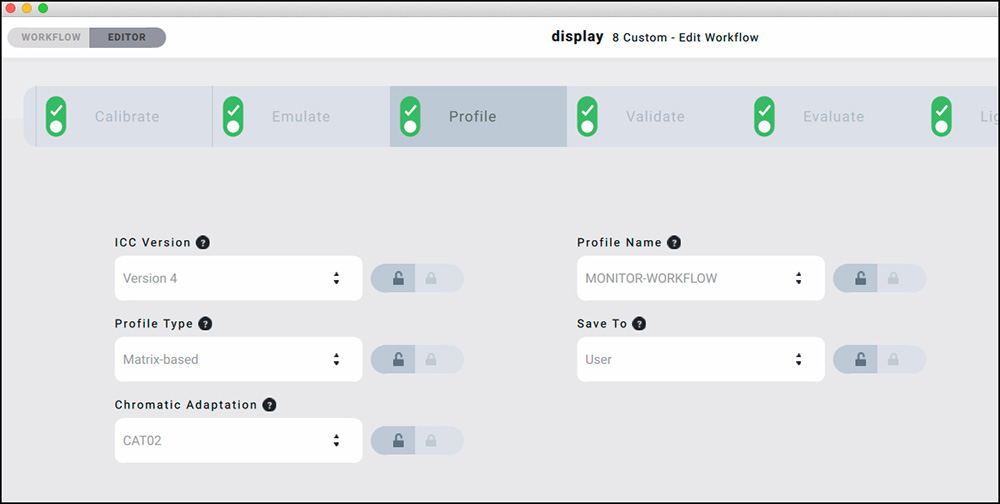Viewport: 1000px width, 504px height.
Task: Click unlocked padlock for Save To
Action: point(860,359)
